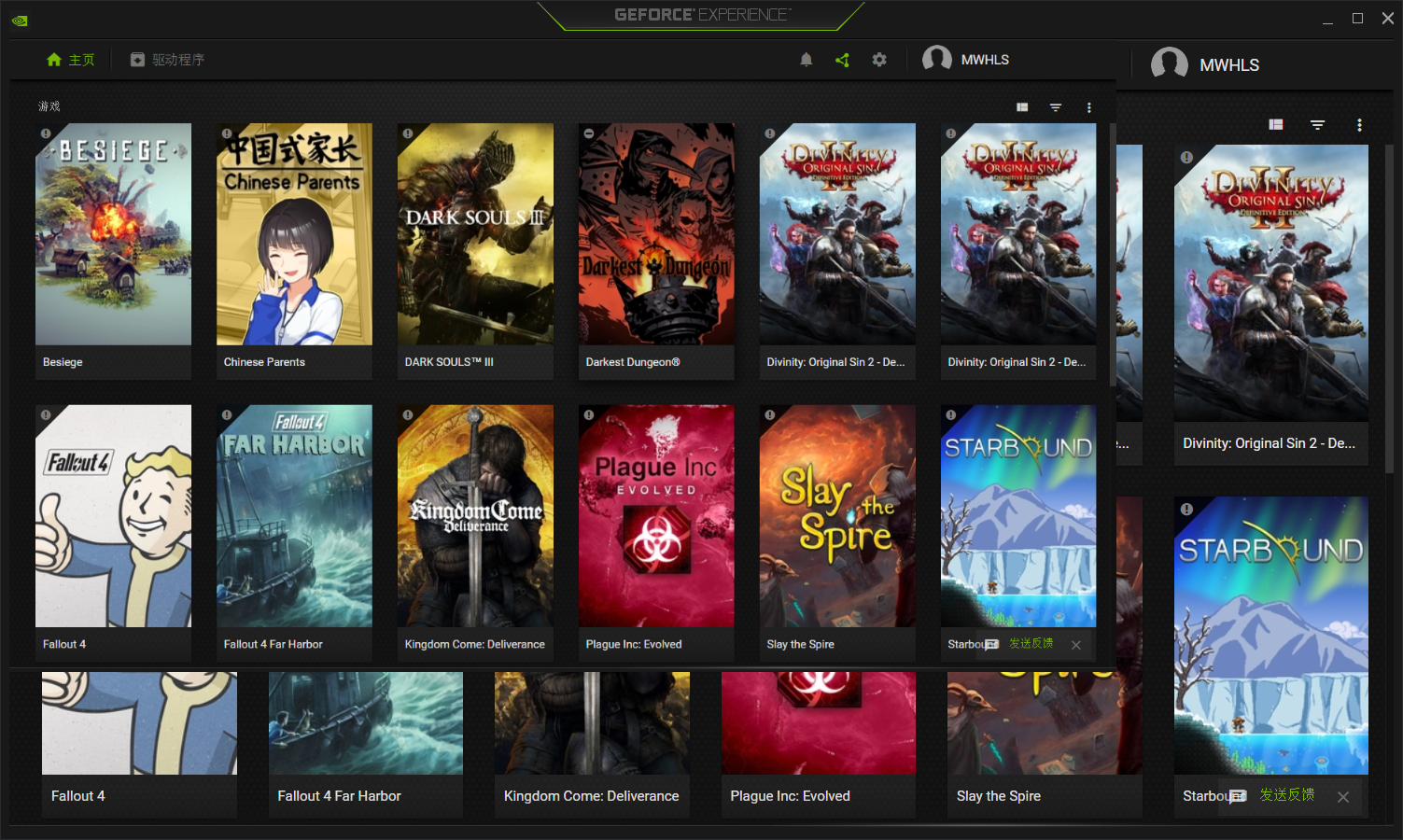1403x840 pixels.
Task: Click the green share icon
Action: click(842, 60)
